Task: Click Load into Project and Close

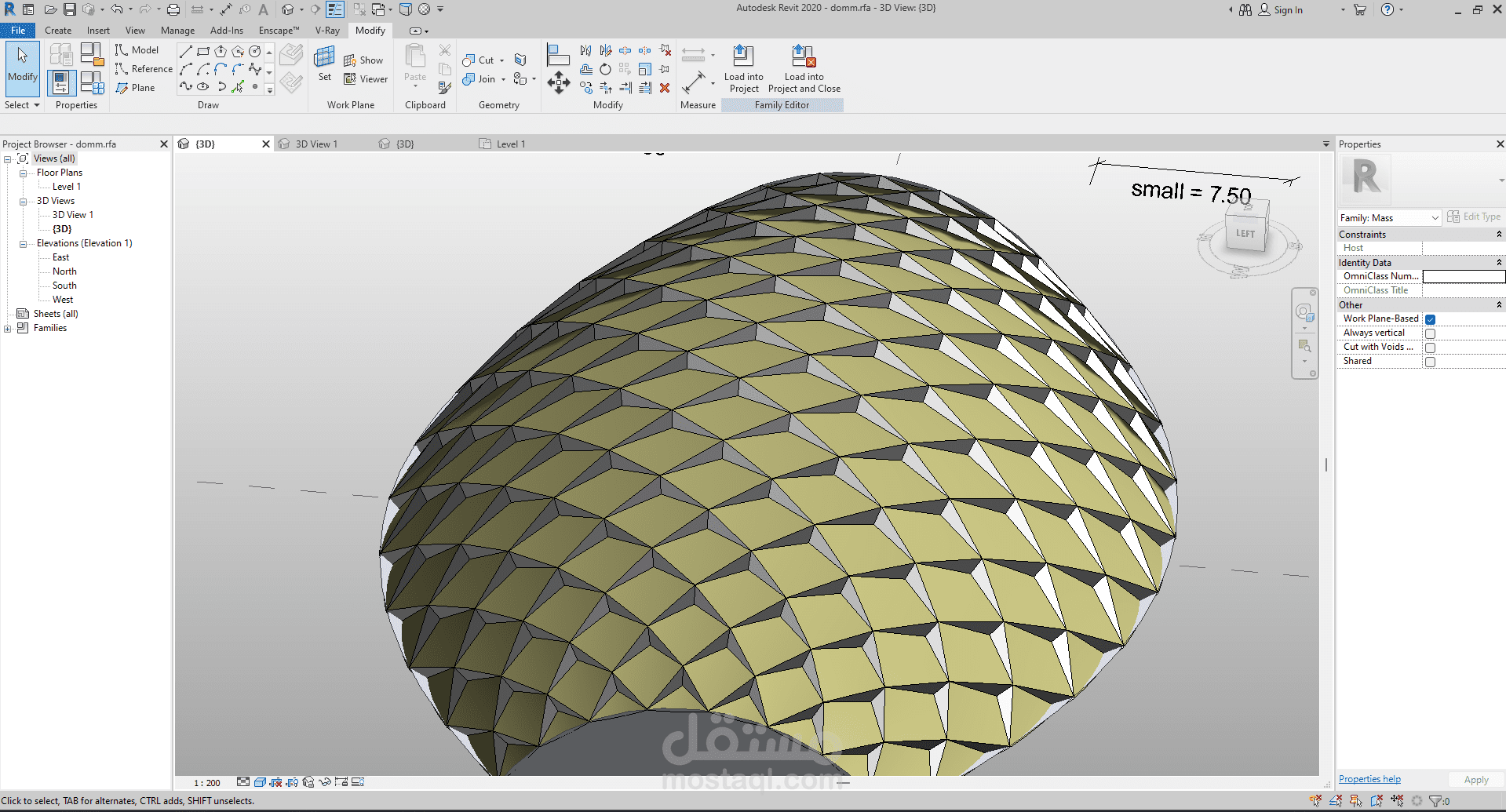Action: pos(804,57)
